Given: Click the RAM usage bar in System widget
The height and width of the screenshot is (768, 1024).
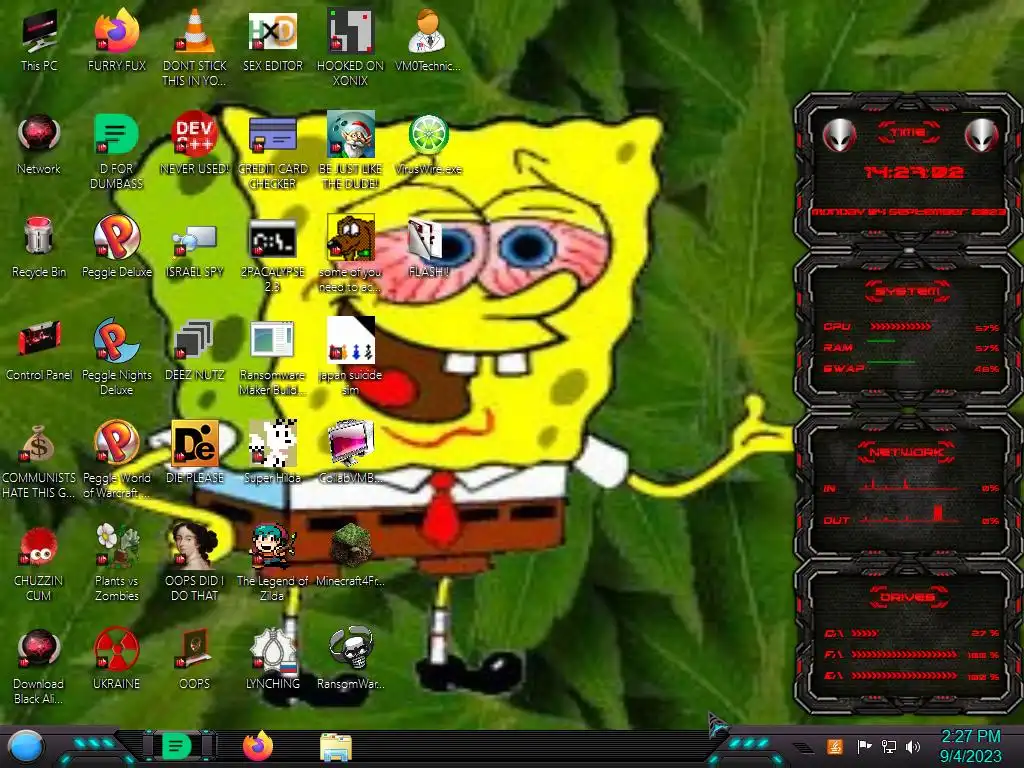Looking at the screenshot, I should tap(881, 341).
